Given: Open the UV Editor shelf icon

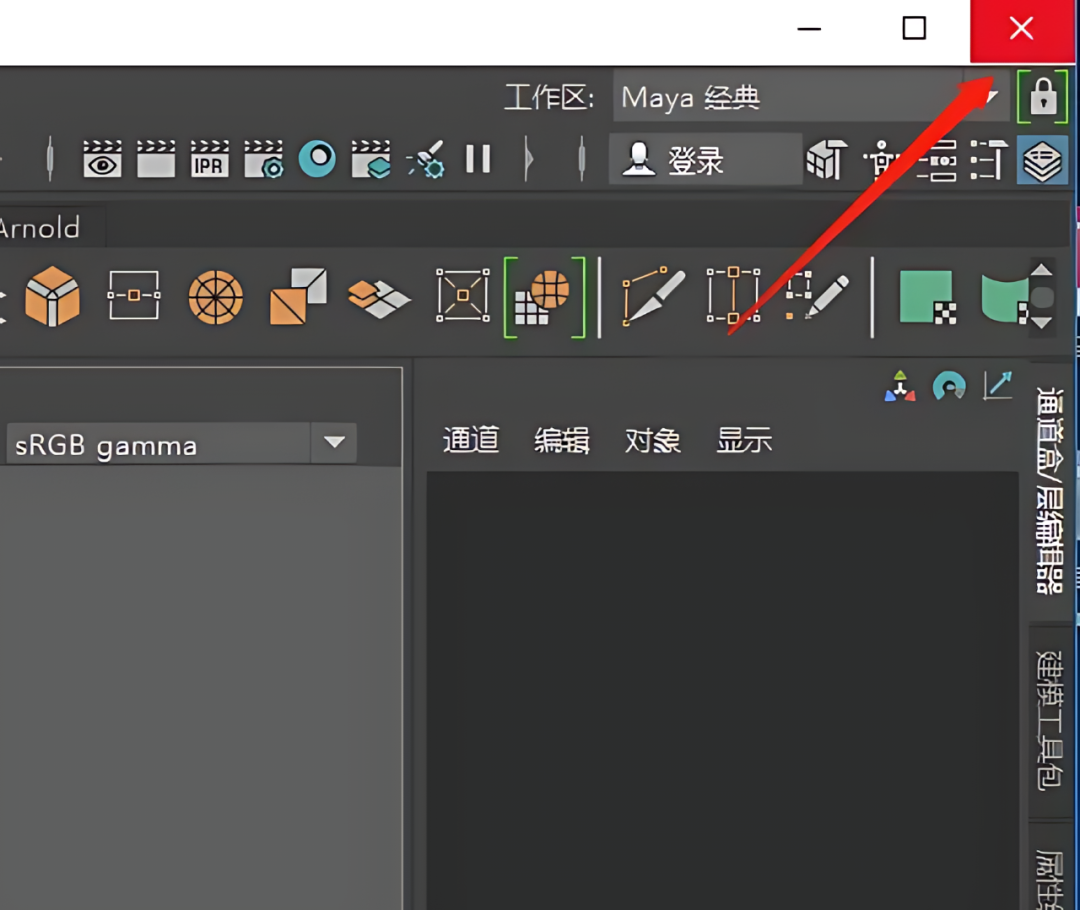Looking at the screenshot, I should click(544, 297).
